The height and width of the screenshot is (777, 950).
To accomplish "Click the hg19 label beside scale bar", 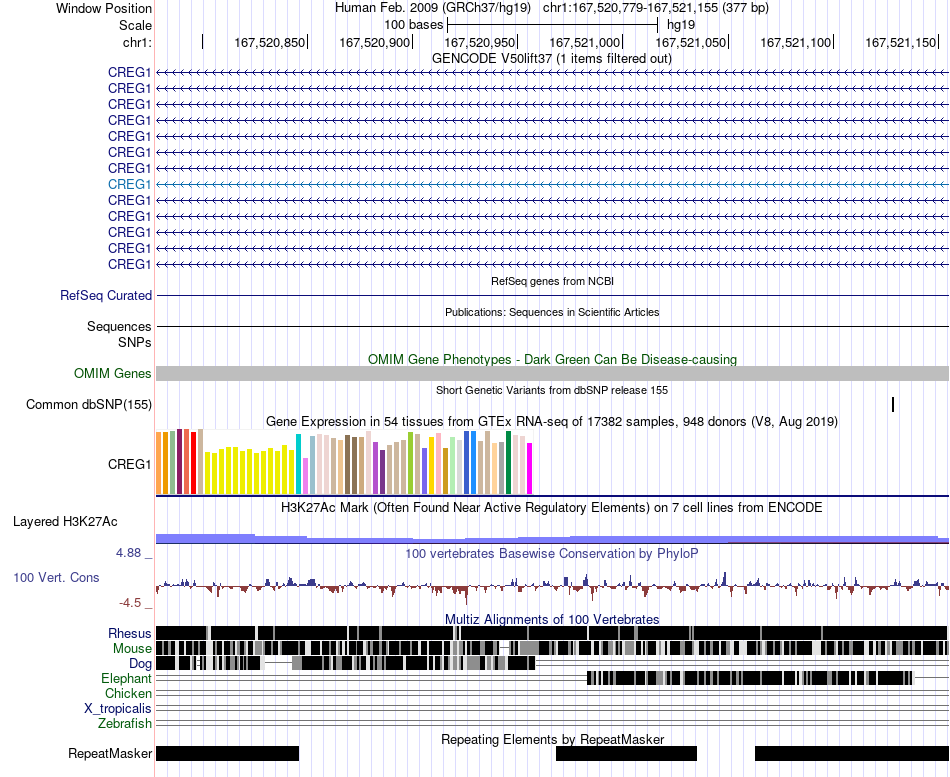I will 680,25.
